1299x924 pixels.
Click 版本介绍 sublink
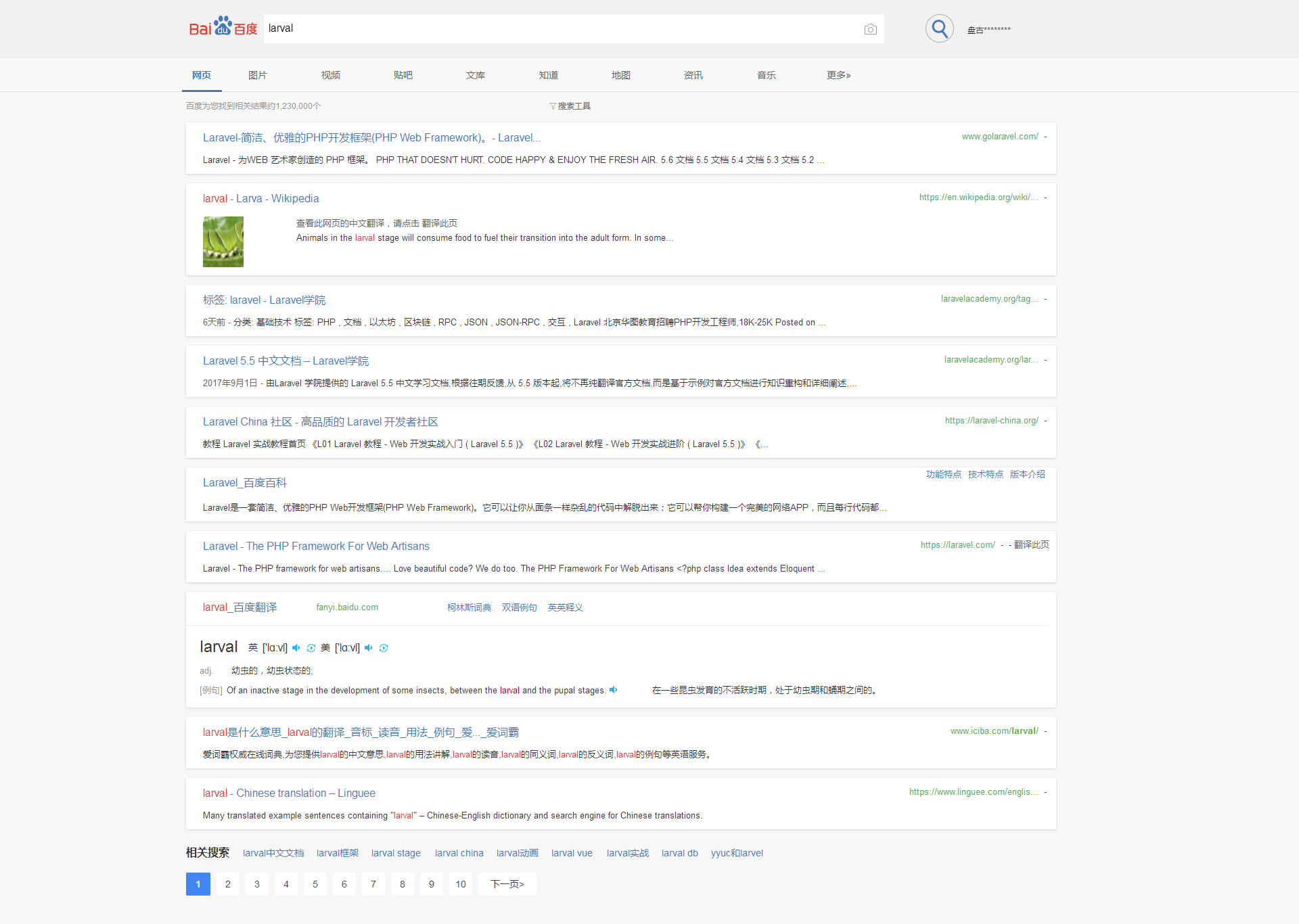[x=1028, y=474]
